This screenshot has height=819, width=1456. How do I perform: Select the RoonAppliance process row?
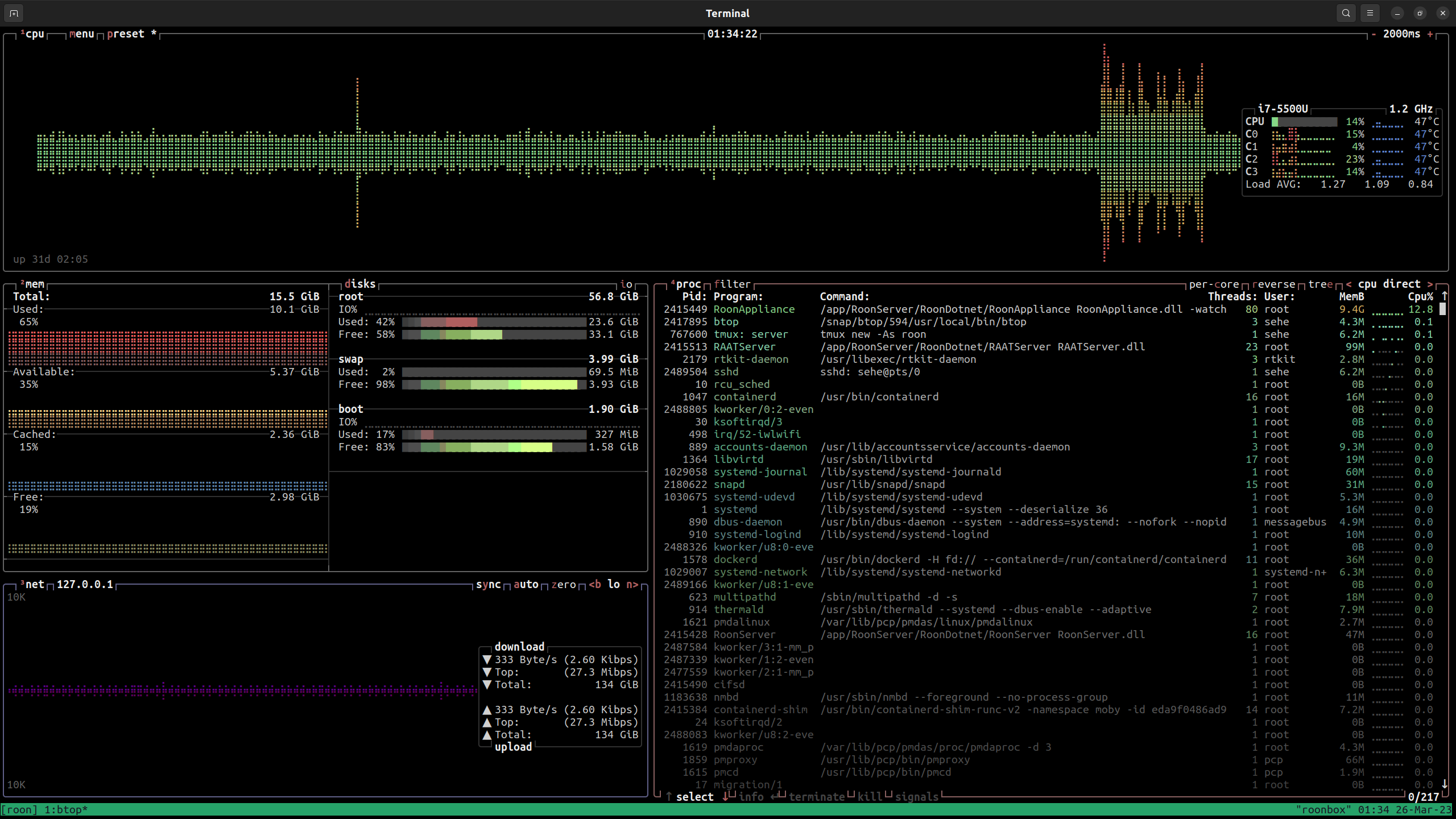point(754,309)
